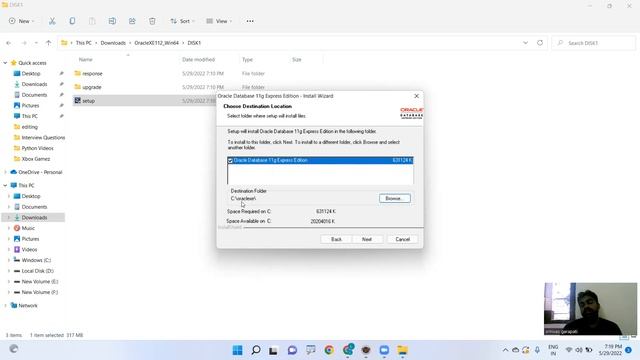The width and height of the screenshot is (640, 360).
Task: Open the editing quick access folder
Action: (29, 127)
